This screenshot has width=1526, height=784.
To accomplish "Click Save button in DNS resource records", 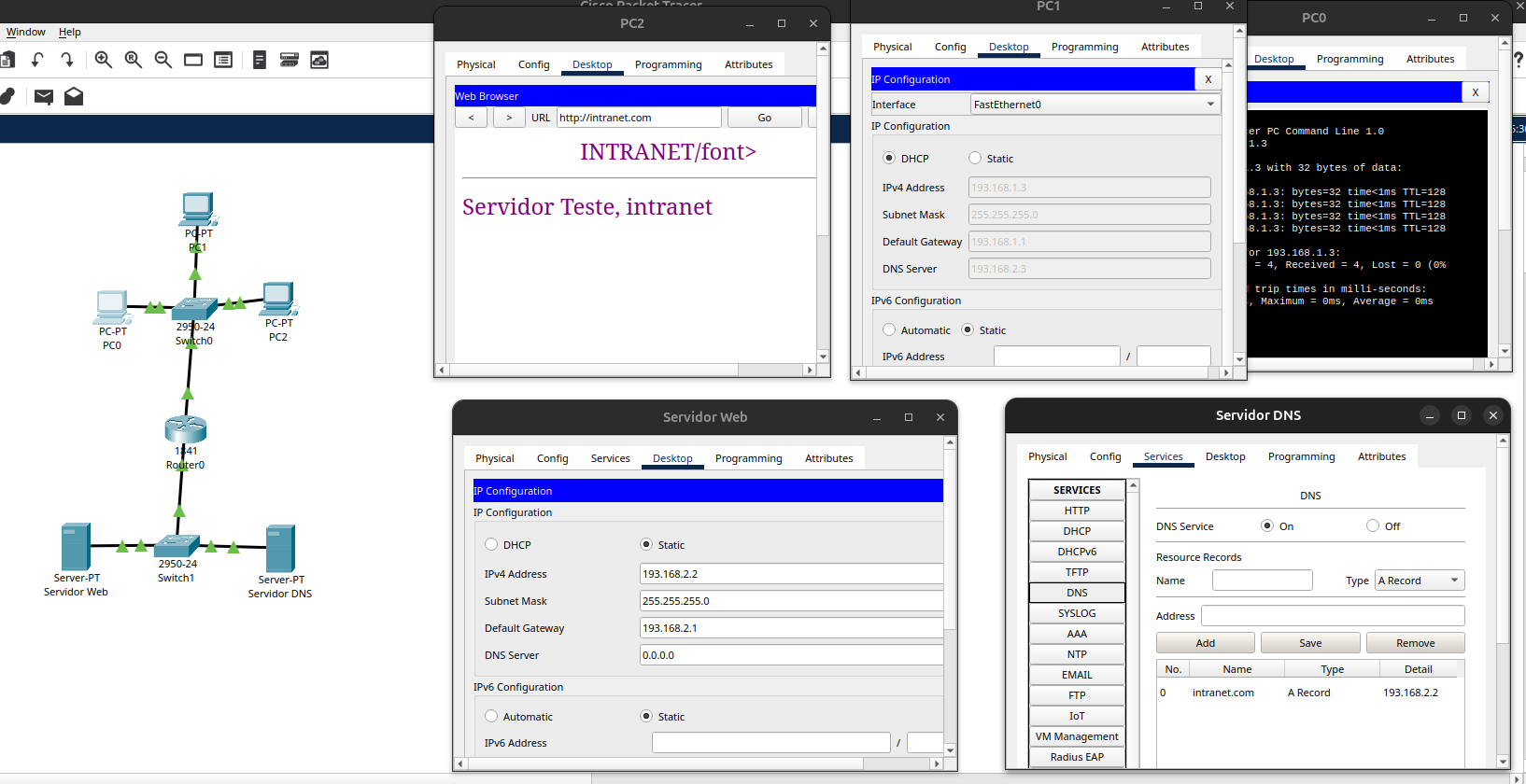I will point(1310,643).
